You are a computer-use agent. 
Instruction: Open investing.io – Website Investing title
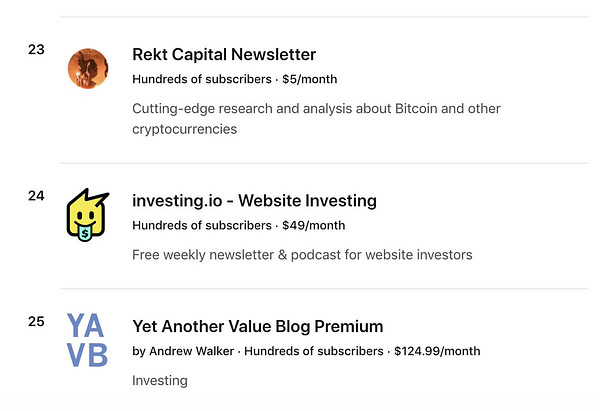tap(254, 201)
